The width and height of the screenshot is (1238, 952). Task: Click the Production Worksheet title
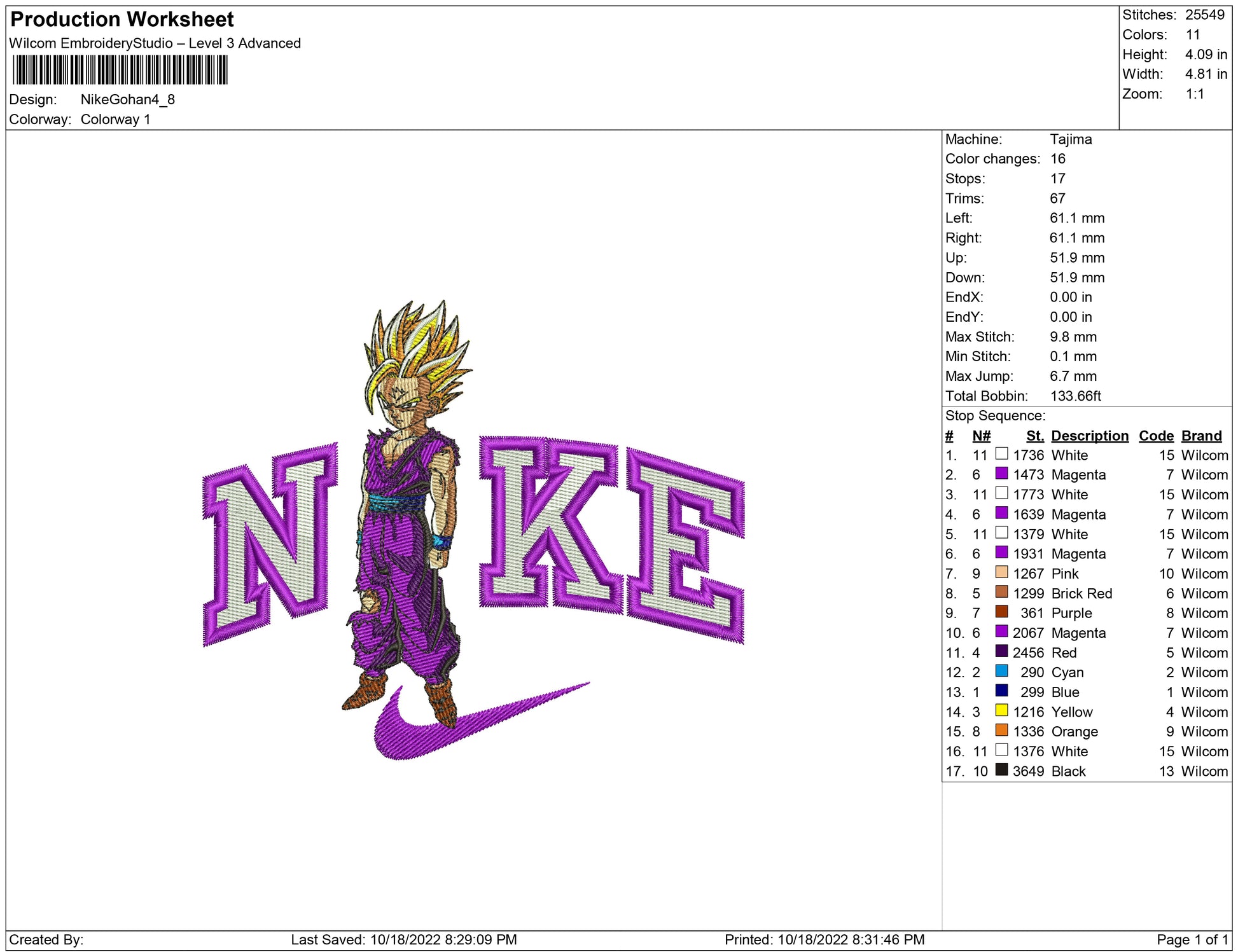click(x=122, y=19)
